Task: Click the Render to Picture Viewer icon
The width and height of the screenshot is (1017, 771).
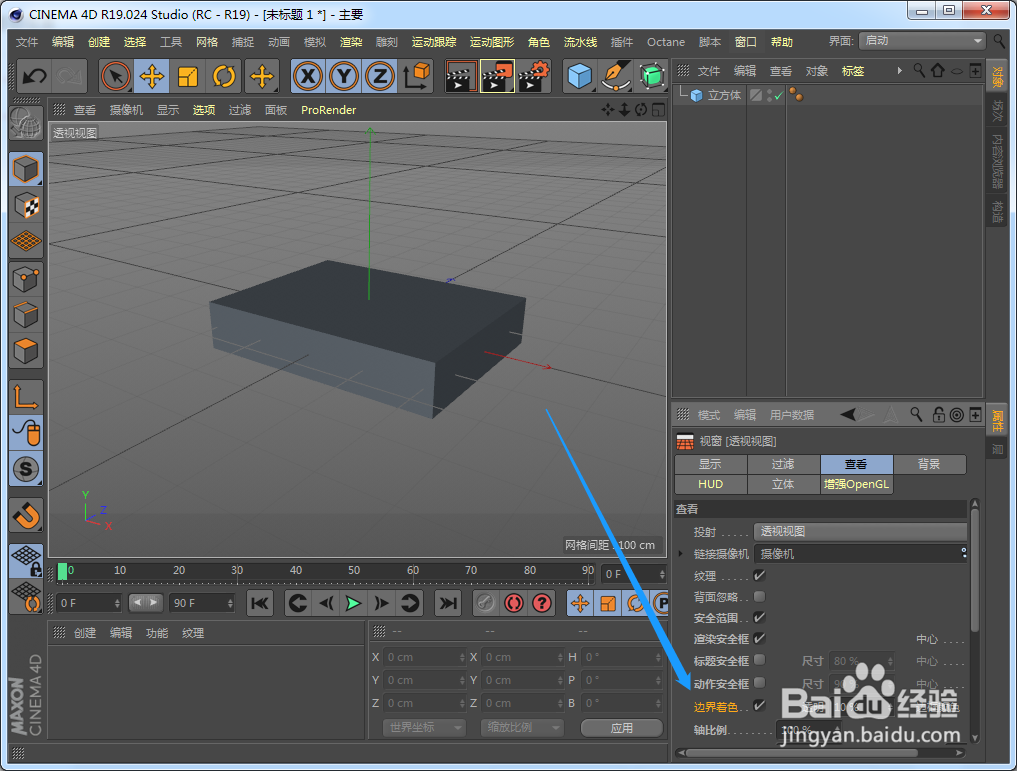Action: pos(497,76)
